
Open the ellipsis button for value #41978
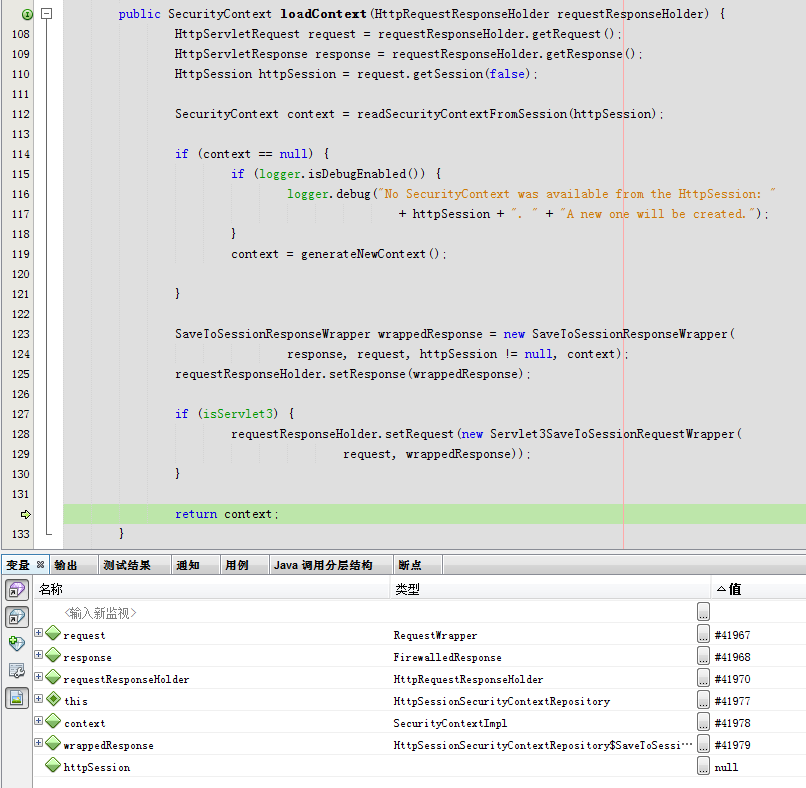[x=703, y=722]
